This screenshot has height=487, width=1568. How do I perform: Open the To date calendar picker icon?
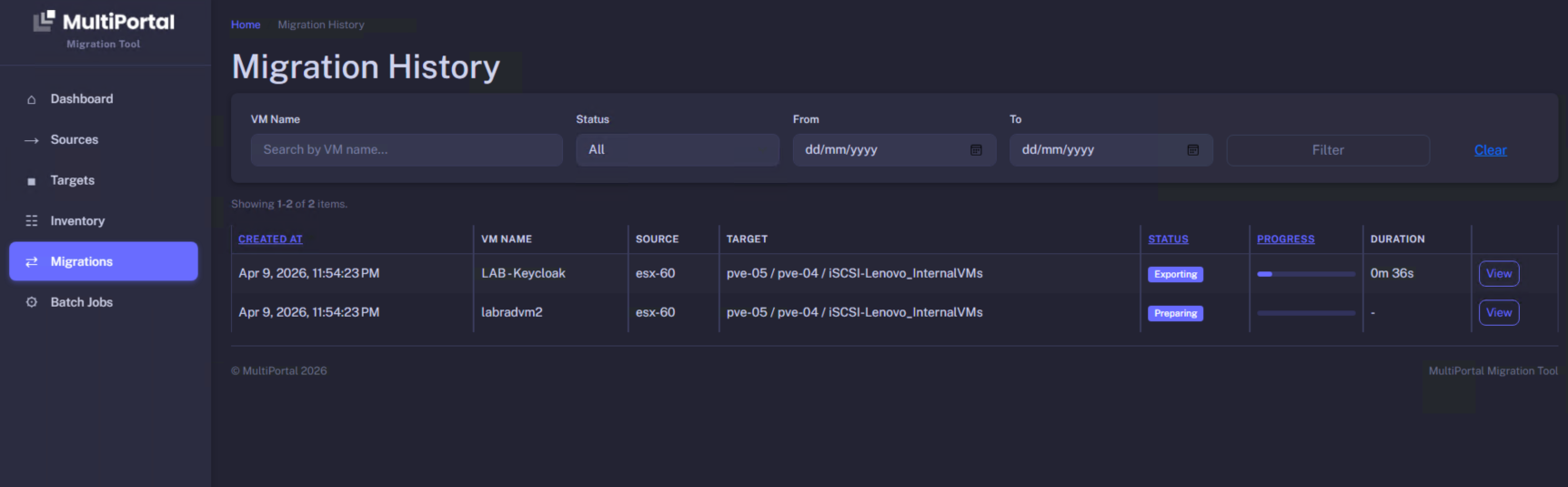(x=1192, y=150)
